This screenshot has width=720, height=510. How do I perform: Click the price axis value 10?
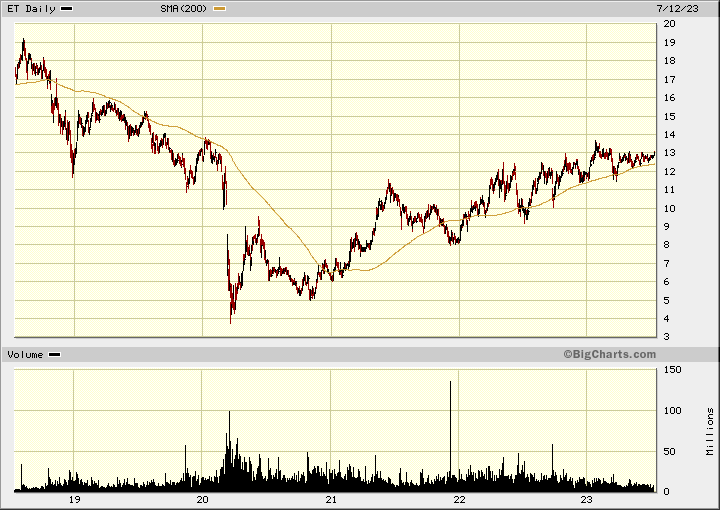click(669, 208)
